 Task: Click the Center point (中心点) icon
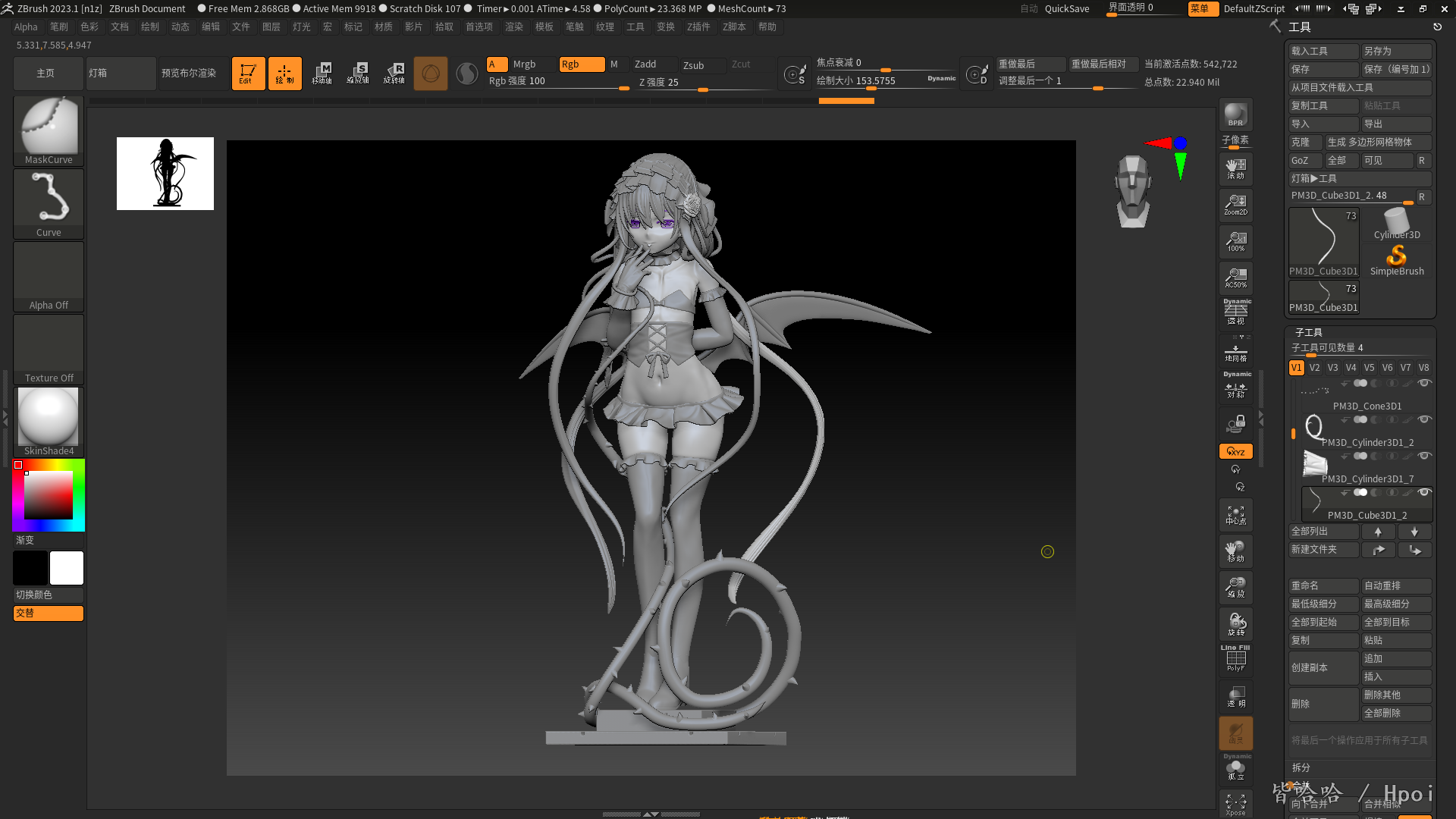[x=1235, y=515]
